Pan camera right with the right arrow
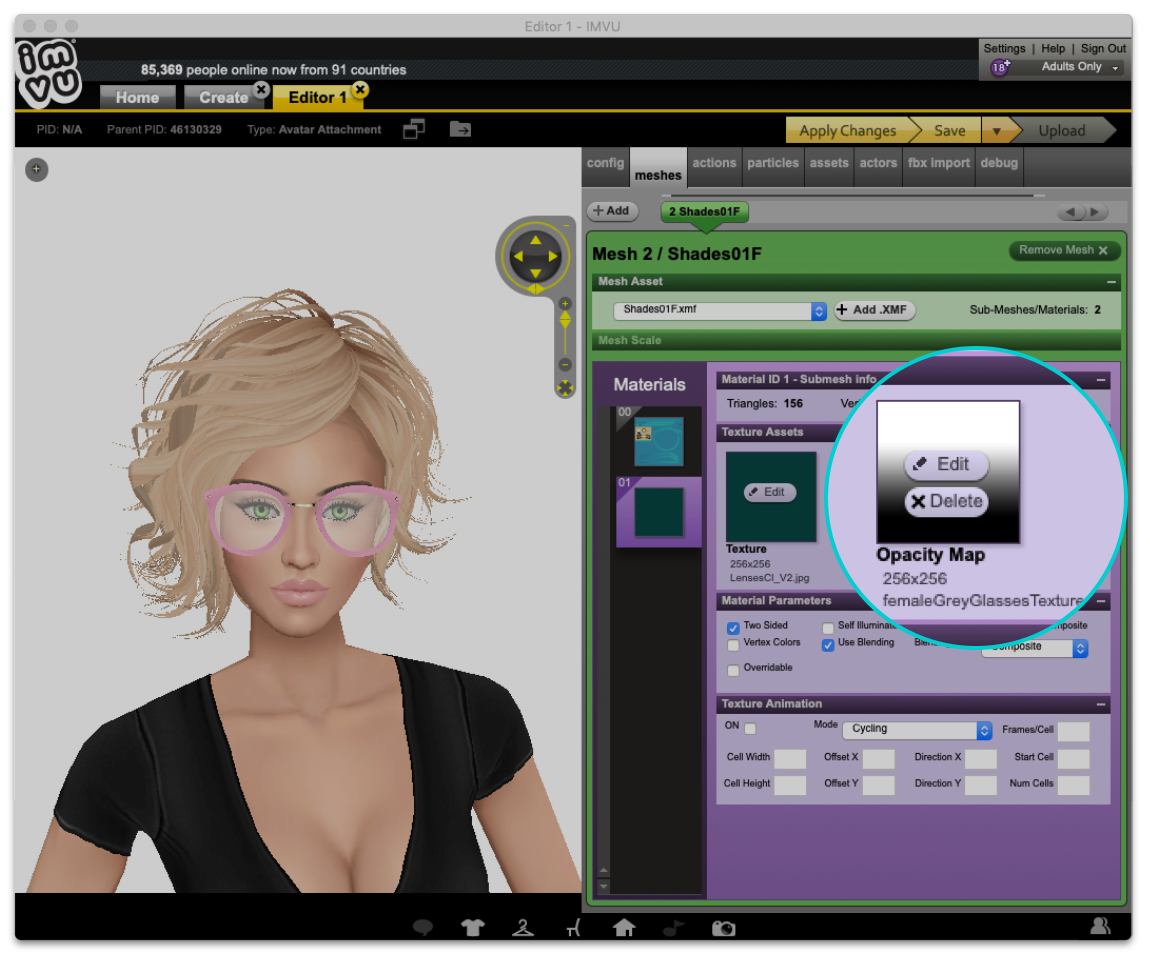 [x=553, y=257]
